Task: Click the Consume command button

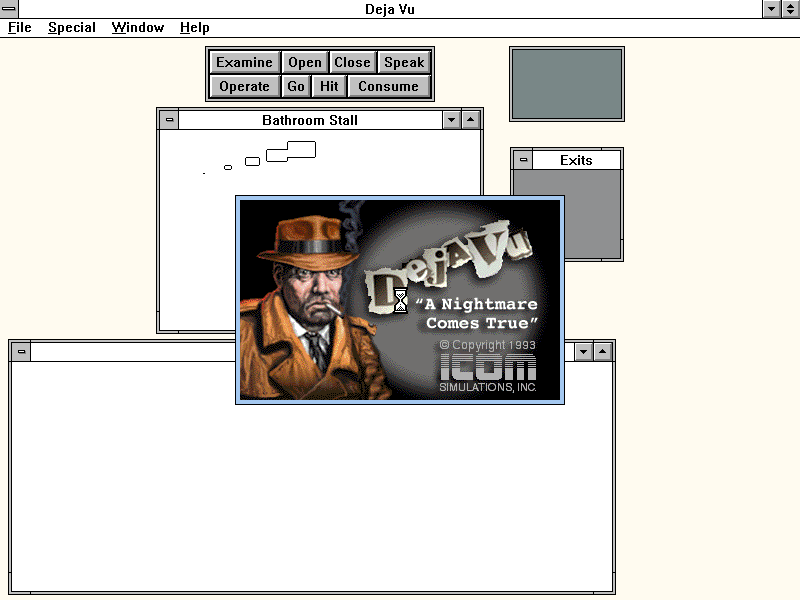Action: coord(389,86)
